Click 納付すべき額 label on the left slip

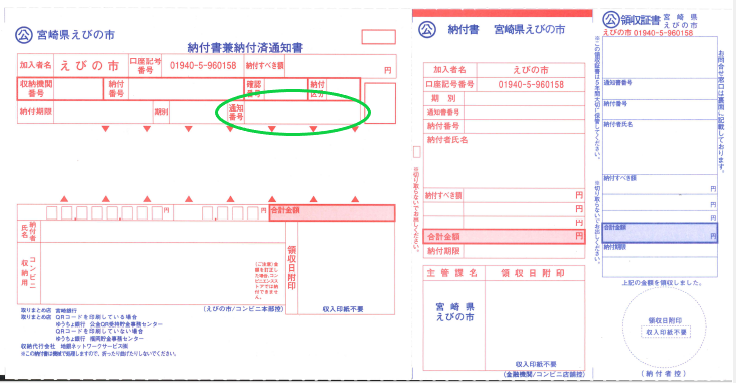pyautogui.click(x=264, y=66)
